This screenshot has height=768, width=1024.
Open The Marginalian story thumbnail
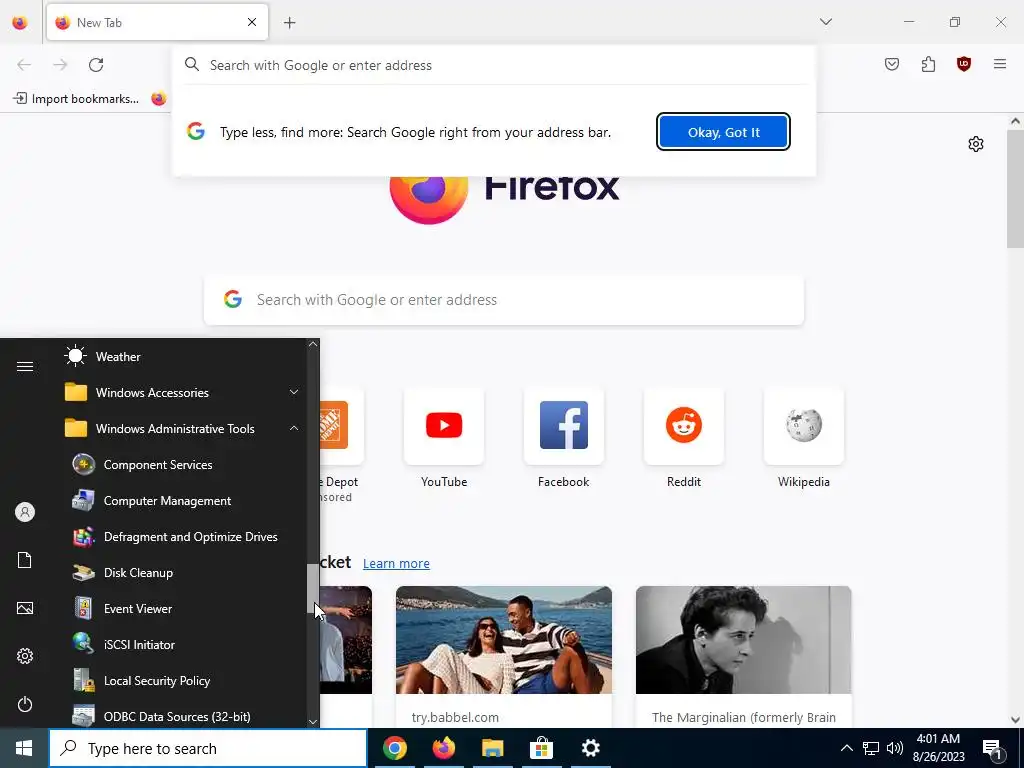743,639
